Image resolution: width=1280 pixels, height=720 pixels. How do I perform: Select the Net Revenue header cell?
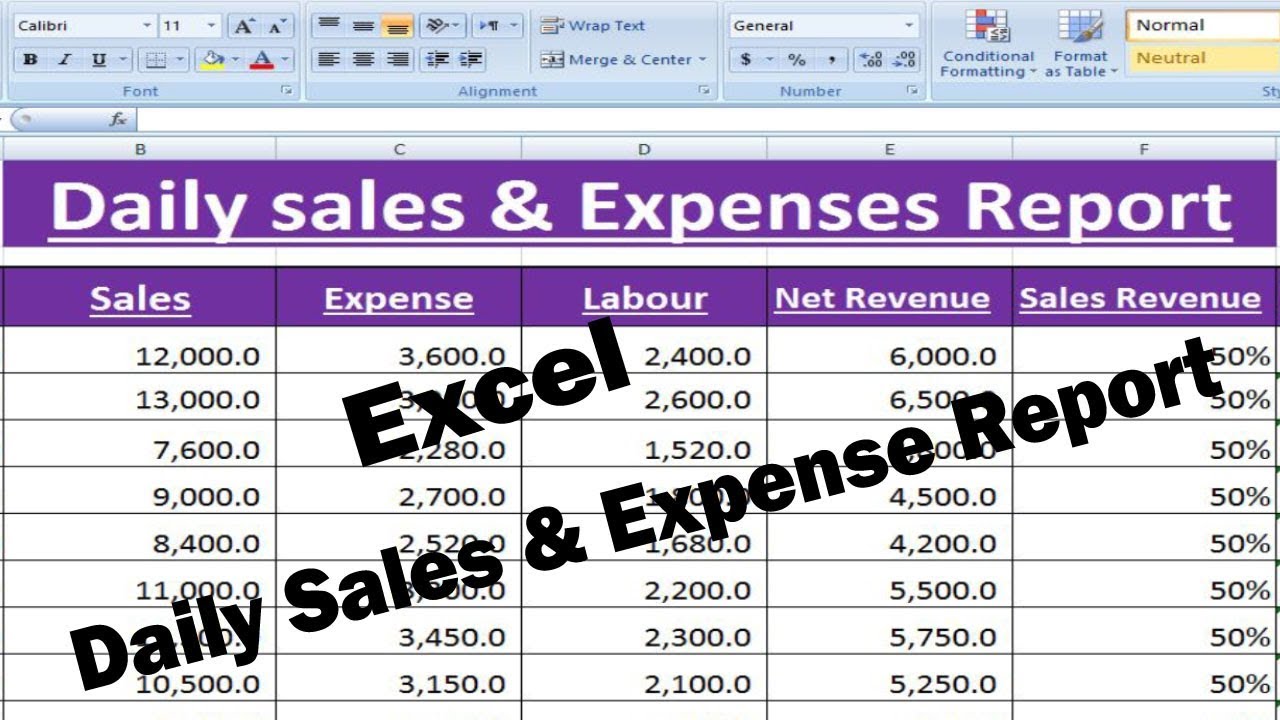click(x=890, y=297)
